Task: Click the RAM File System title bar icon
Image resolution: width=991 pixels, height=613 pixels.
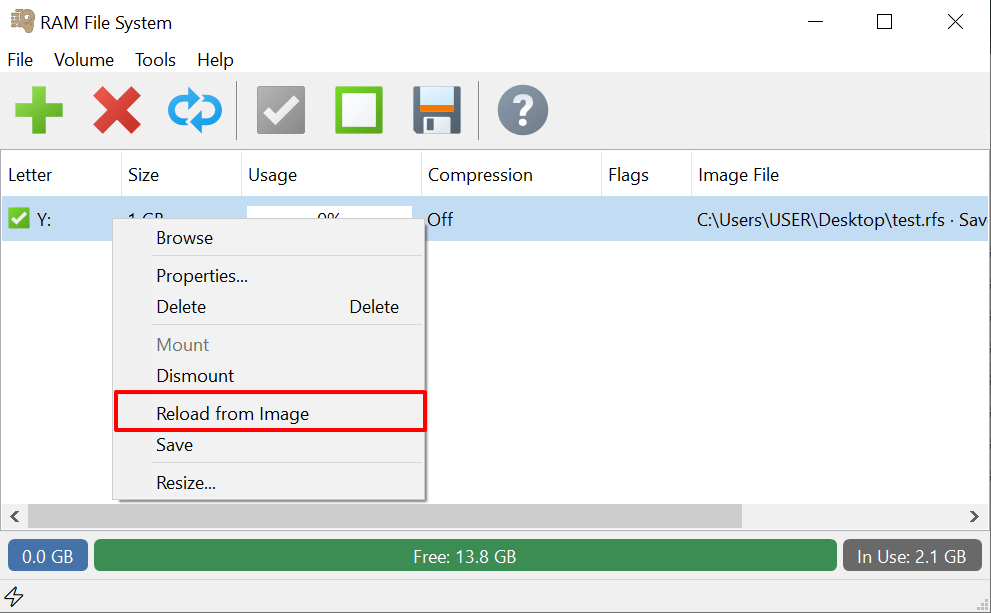Action: [23, 21]
